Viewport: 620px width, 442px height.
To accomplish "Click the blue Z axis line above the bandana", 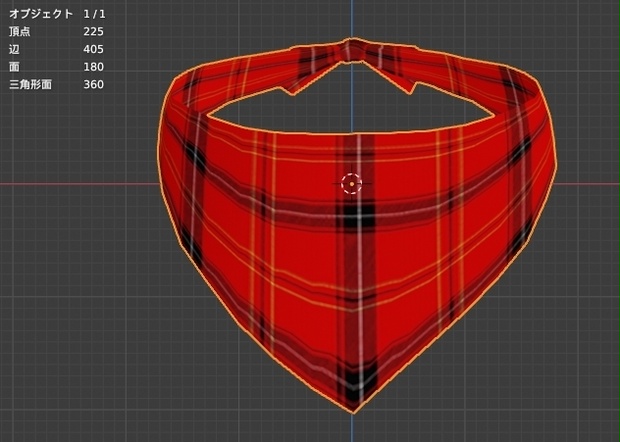I will click(x=352, y=18).
